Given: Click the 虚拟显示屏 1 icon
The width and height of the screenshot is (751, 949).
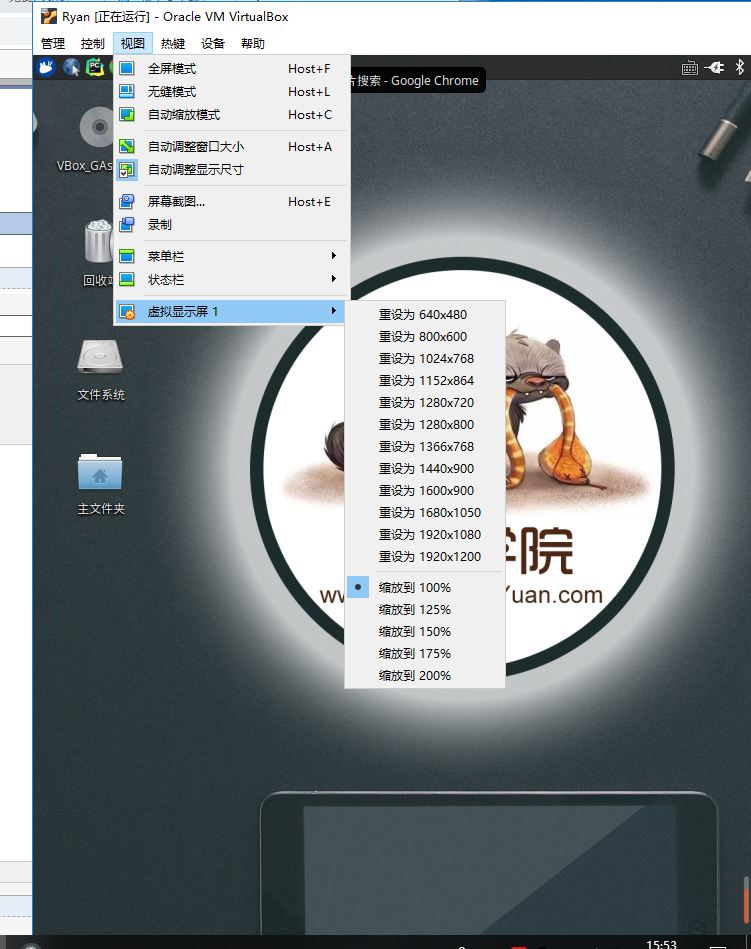Looking at the screenshot, I should pyautogui.click(x=126, y=312).
